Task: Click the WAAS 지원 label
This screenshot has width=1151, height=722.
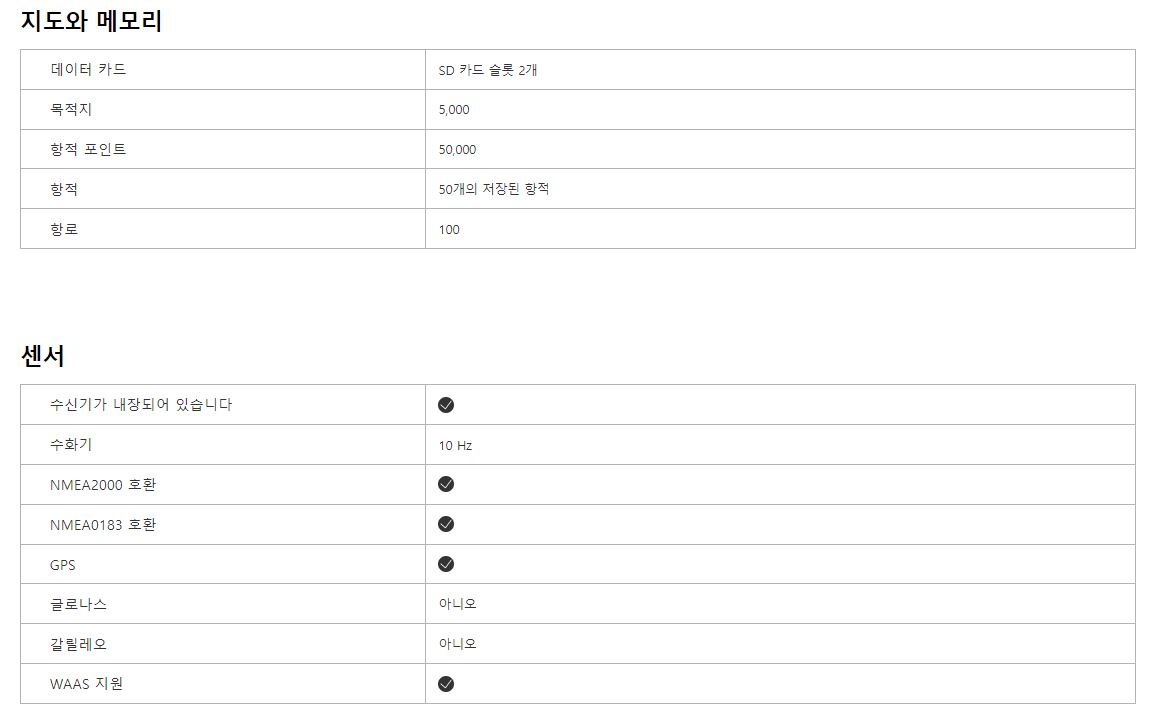Action: point(87,684)
